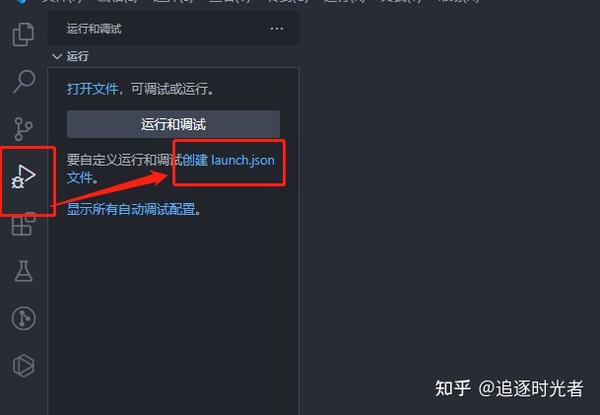Click the VS Code logo in title bar
This screenshot has height=415, width=600.
(22, 2)
